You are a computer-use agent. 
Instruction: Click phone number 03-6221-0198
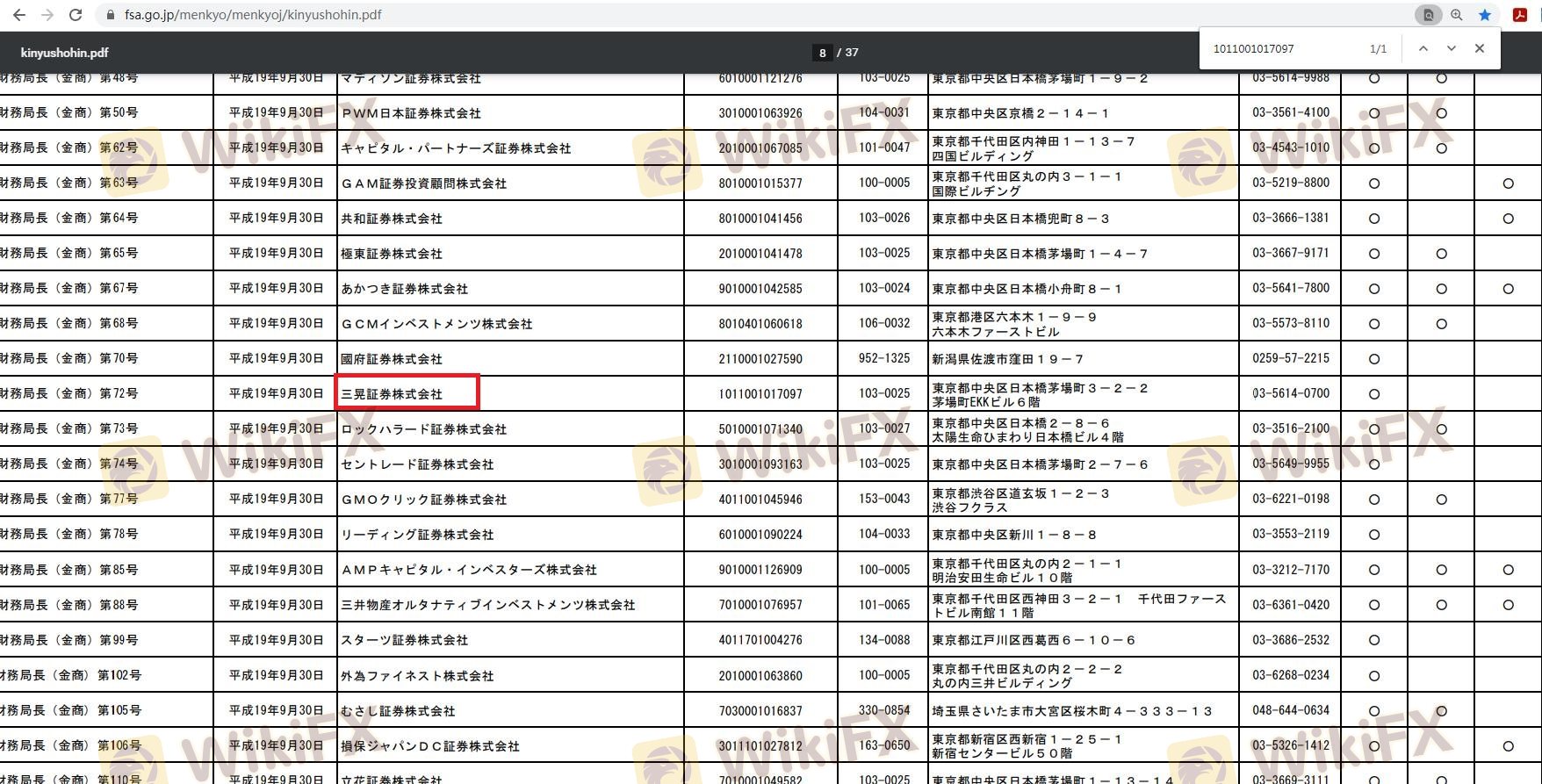pos(1291,499)
